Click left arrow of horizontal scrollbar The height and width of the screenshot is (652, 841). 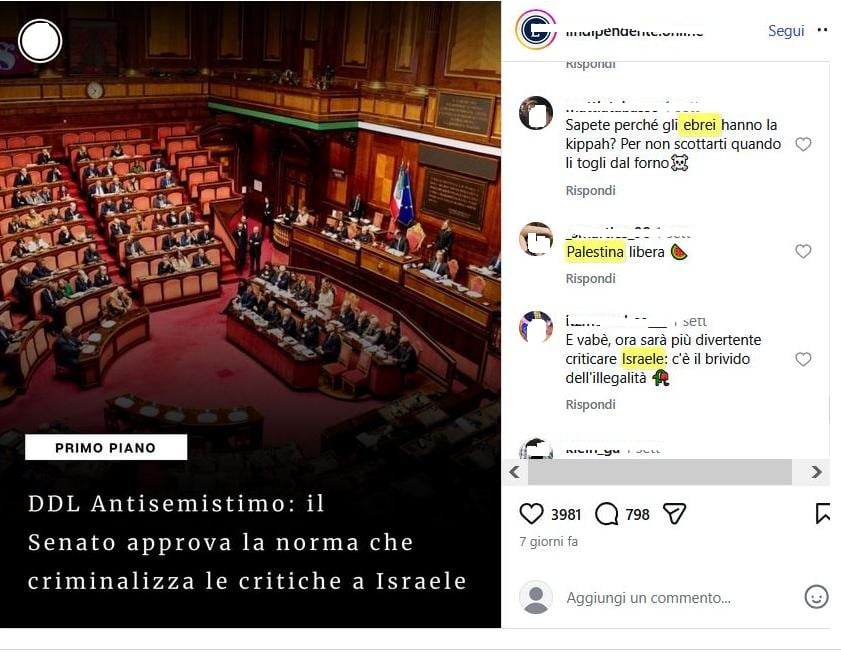point(514,472)
